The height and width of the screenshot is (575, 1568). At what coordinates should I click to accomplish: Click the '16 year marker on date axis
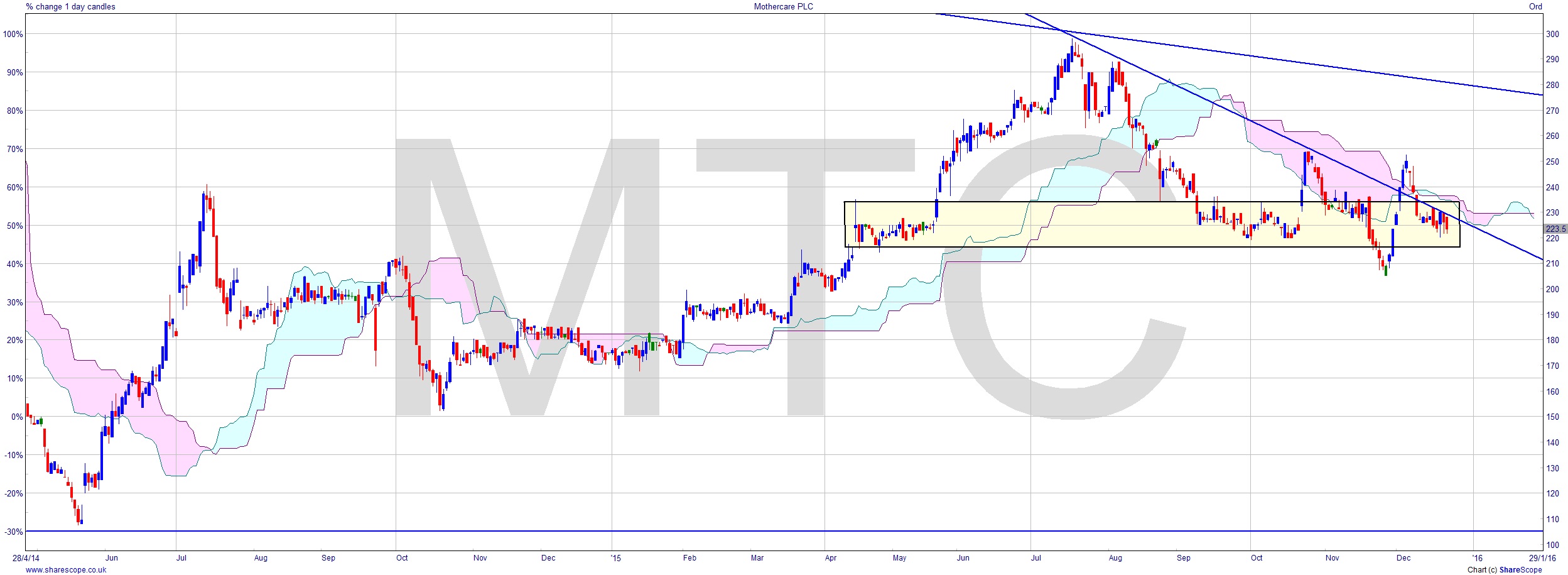pyautogui.click(x=1477, y=558)
